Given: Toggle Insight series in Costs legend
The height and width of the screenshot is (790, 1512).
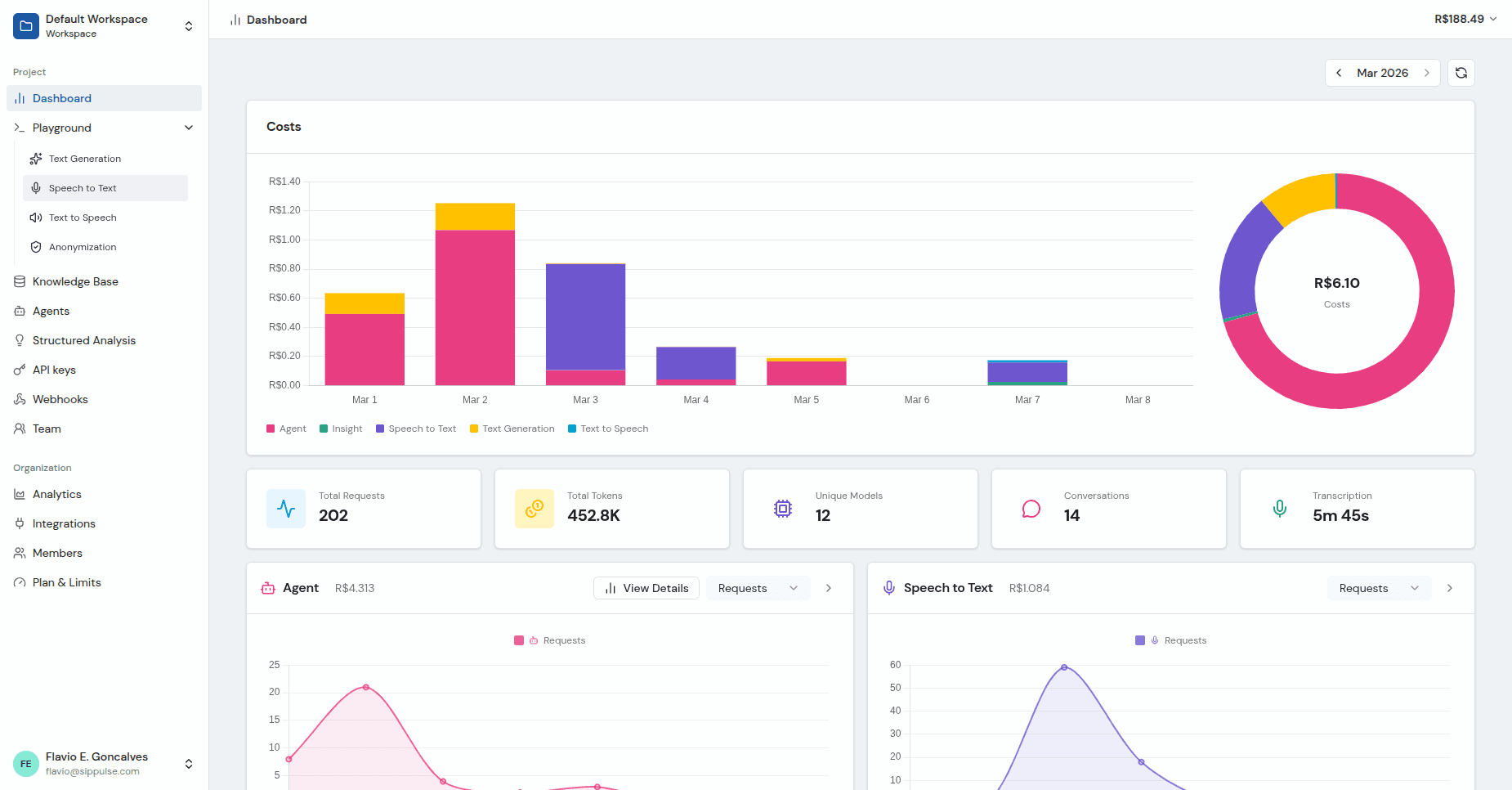Looking at the screenshot, I should click(341, 429).
